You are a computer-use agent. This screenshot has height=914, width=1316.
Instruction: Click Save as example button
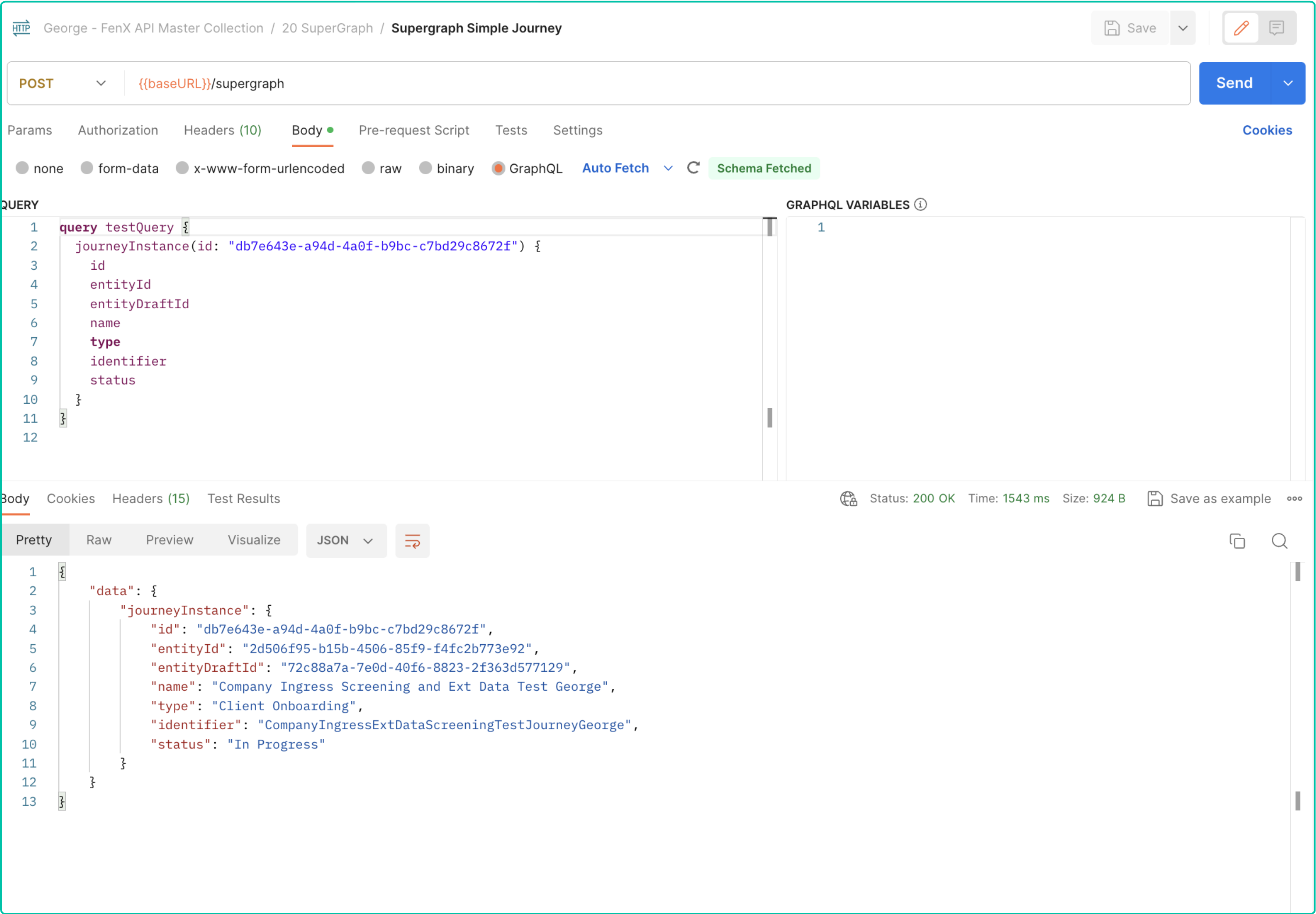pyautogui.click(x=1210, y=499)
